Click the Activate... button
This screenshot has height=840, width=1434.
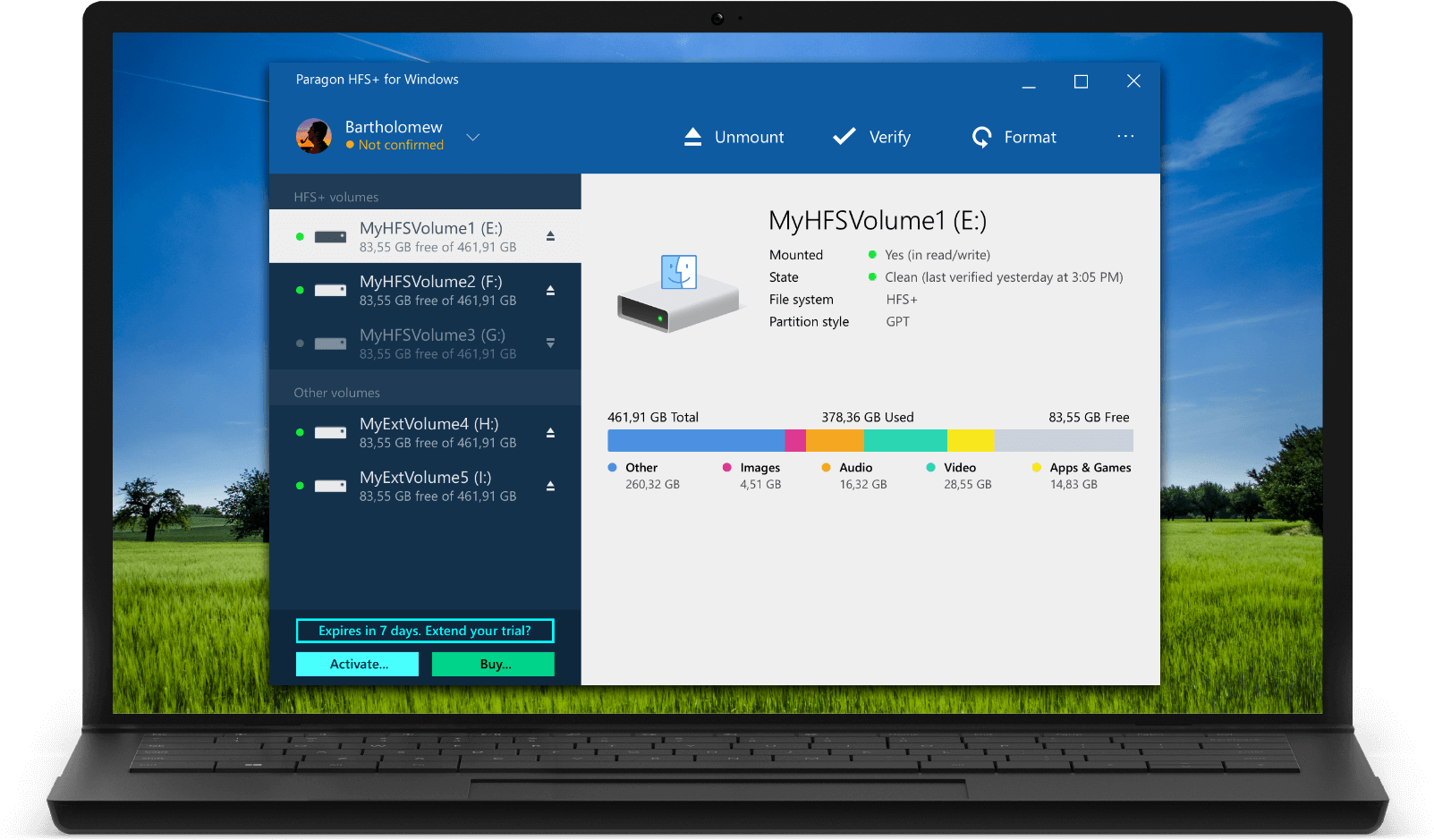[357, 664]
